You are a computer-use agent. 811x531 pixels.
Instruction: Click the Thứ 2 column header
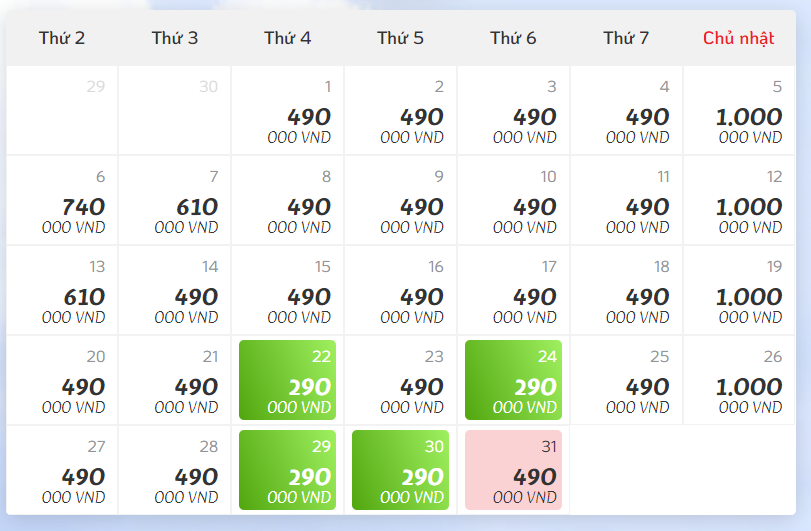point(62,38)
